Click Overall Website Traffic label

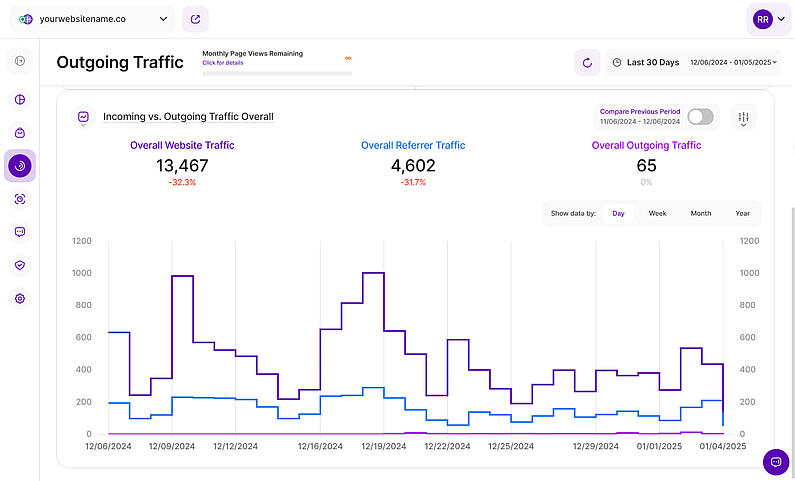[x=182, y=145]
